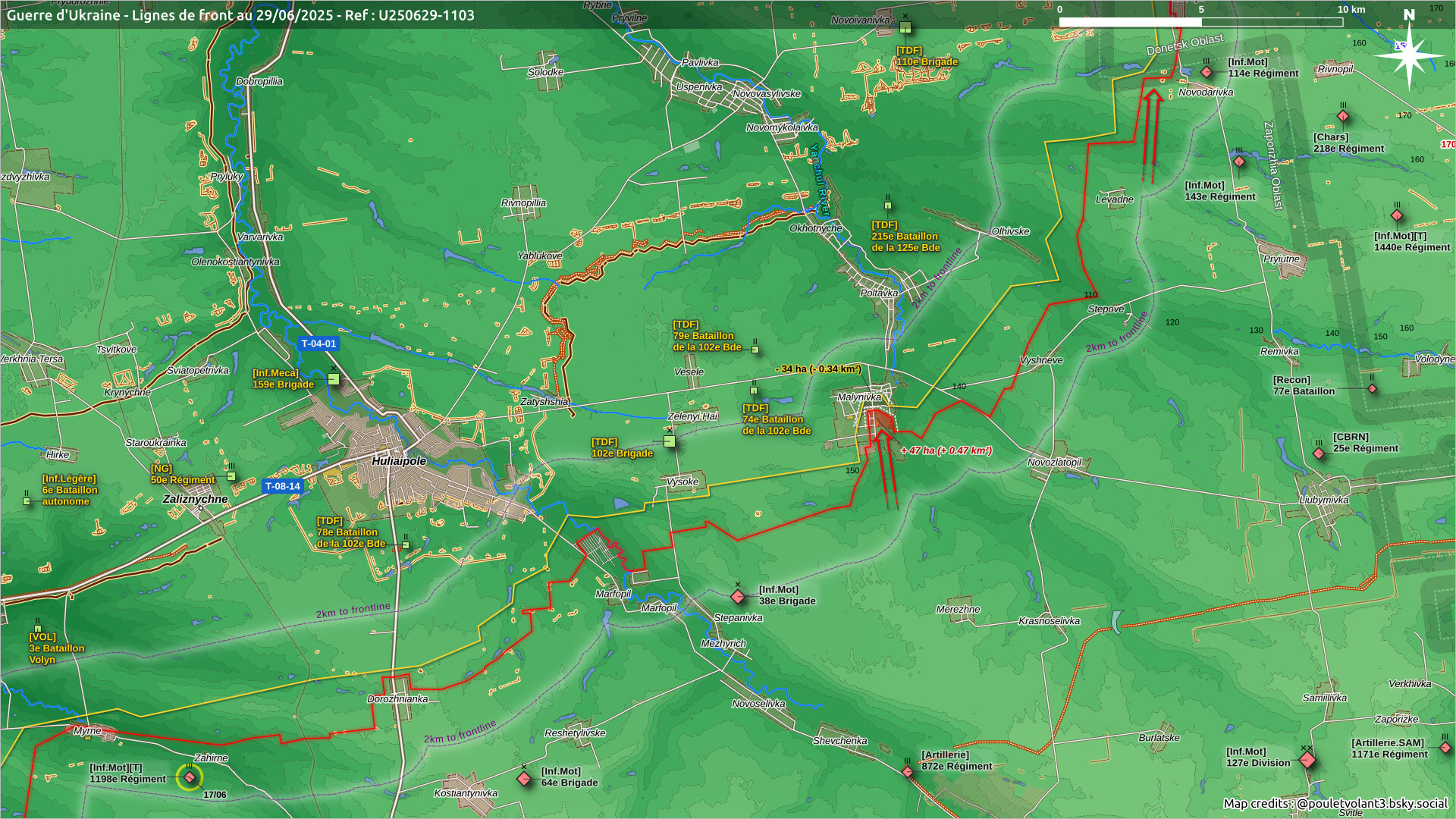Click the 77e Bataillon Recon diamond marker
1456x819 pixels.
1372,388
